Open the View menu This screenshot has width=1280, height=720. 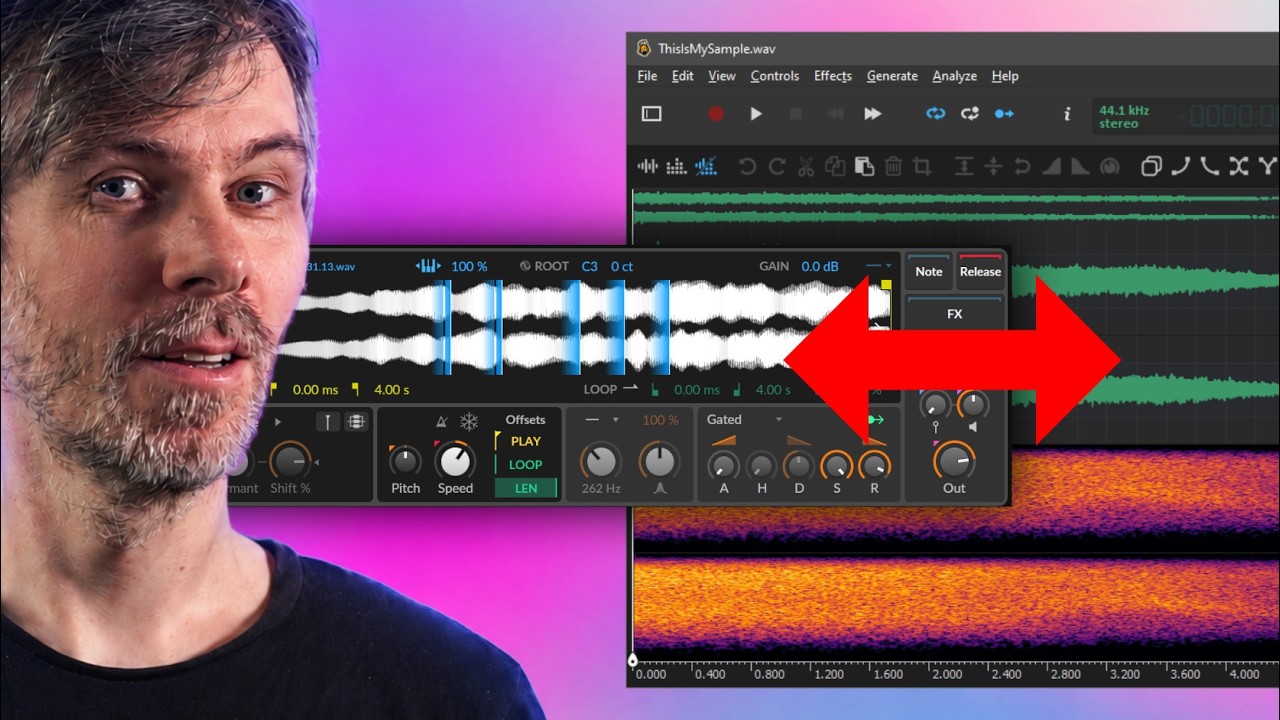pos(722,76)
